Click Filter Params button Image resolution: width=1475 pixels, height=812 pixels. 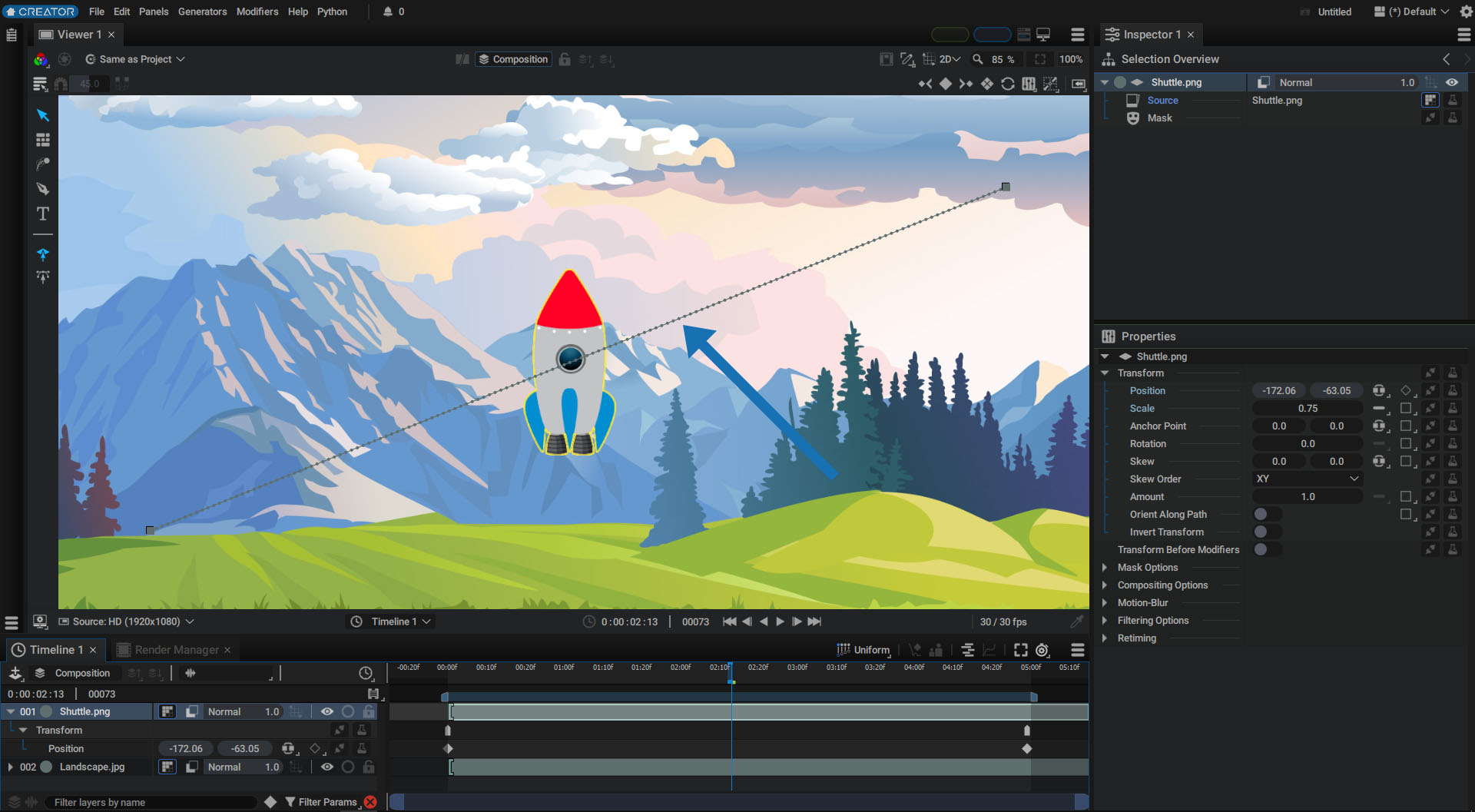321,802
